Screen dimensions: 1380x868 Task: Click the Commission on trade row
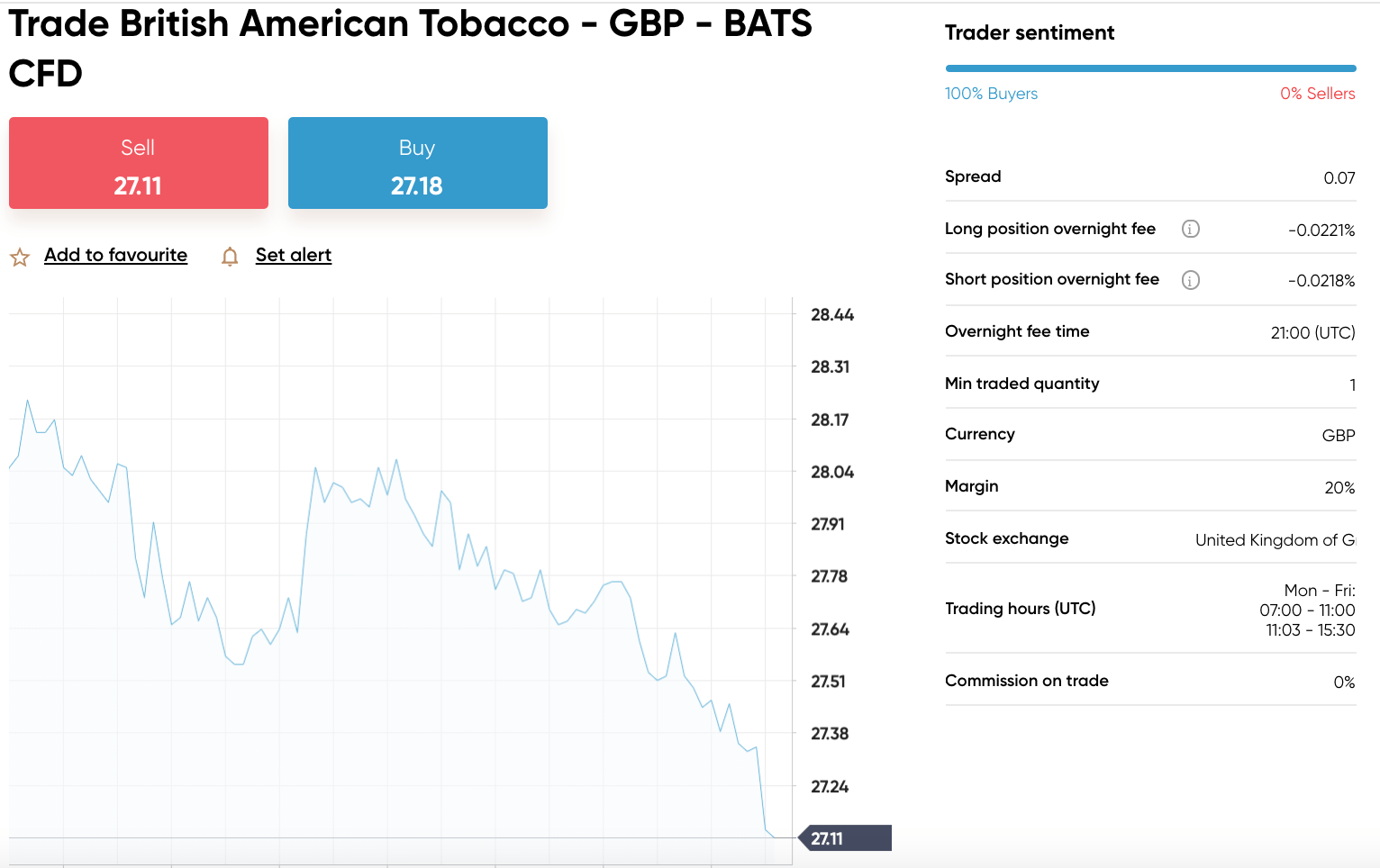point(1149,682)
